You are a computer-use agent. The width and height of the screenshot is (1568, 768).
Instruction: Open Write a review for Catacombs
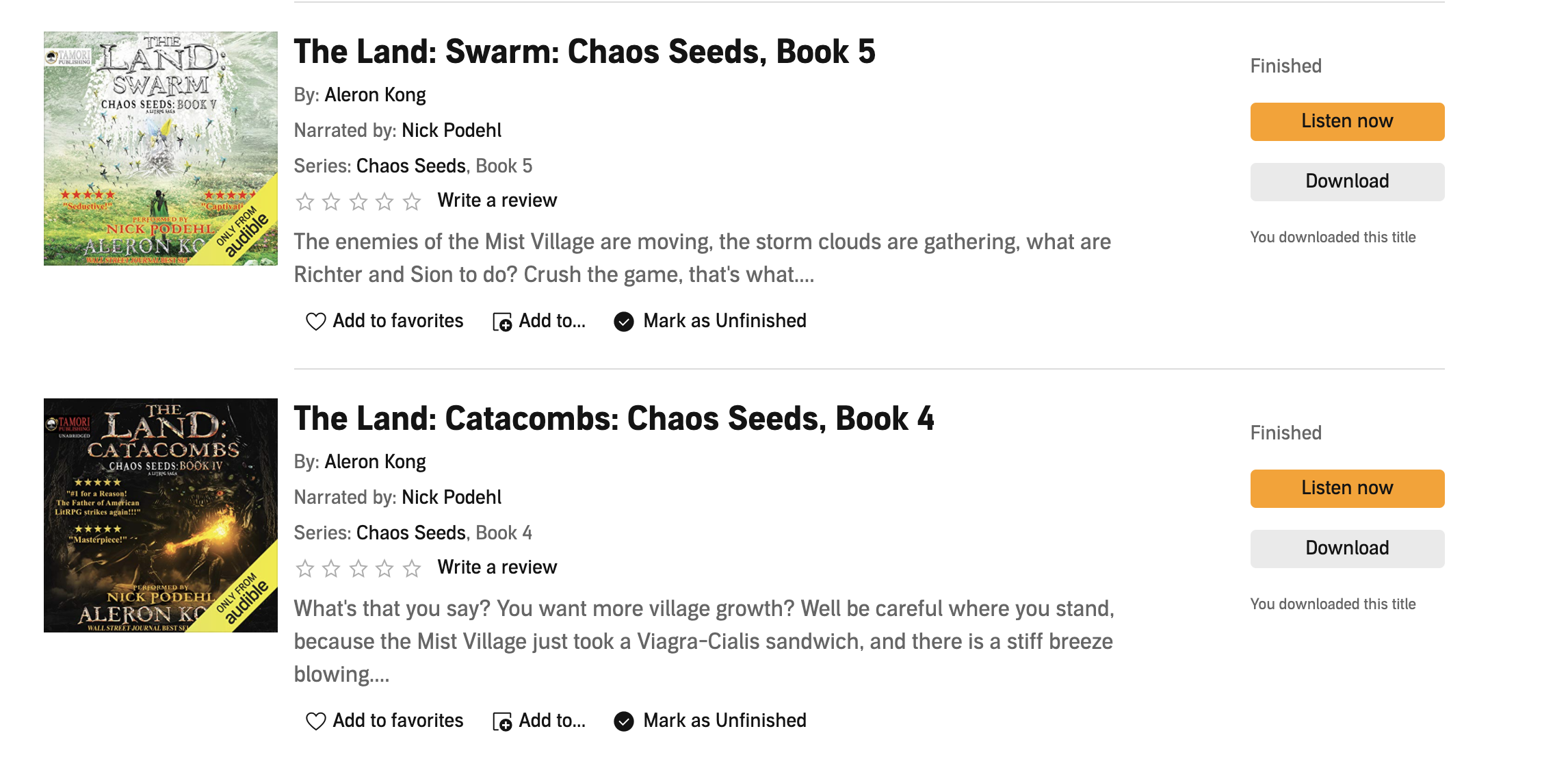pyautogui.click(x=497, y=567)
